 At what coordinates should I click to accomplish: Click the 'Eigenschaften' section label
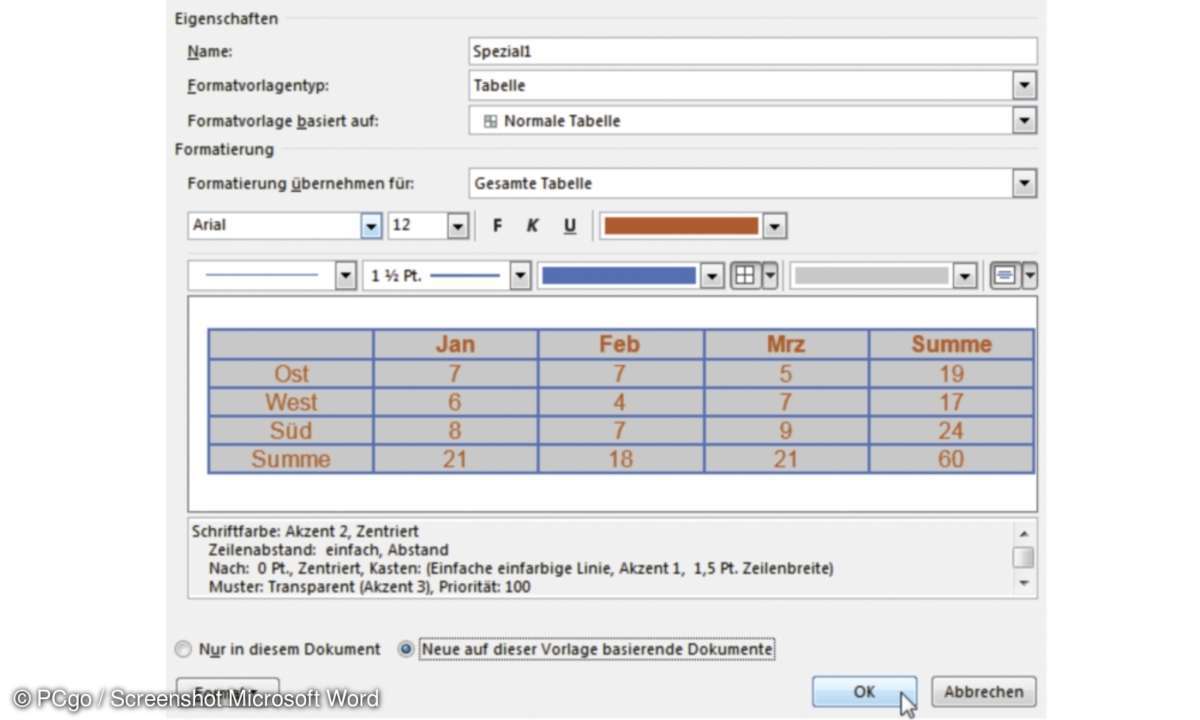pos(227,18)
